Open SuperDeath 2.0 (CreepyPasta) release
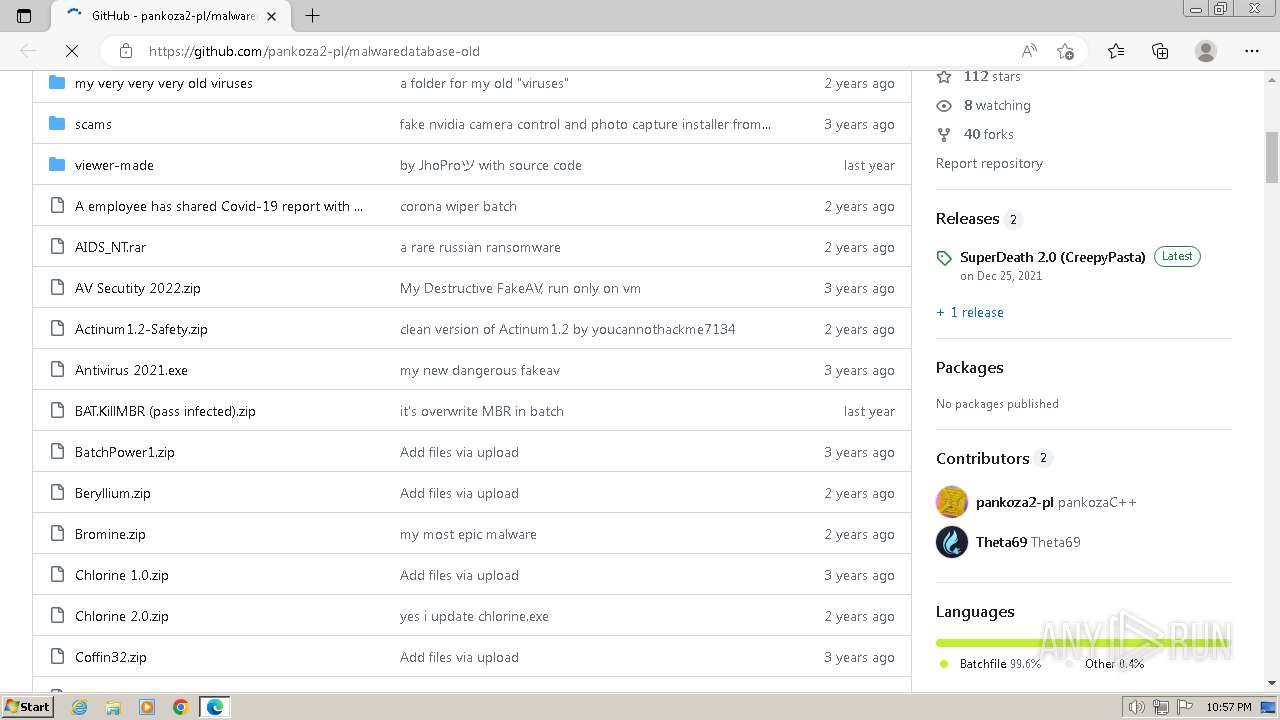 click(x=1053, y=257)
